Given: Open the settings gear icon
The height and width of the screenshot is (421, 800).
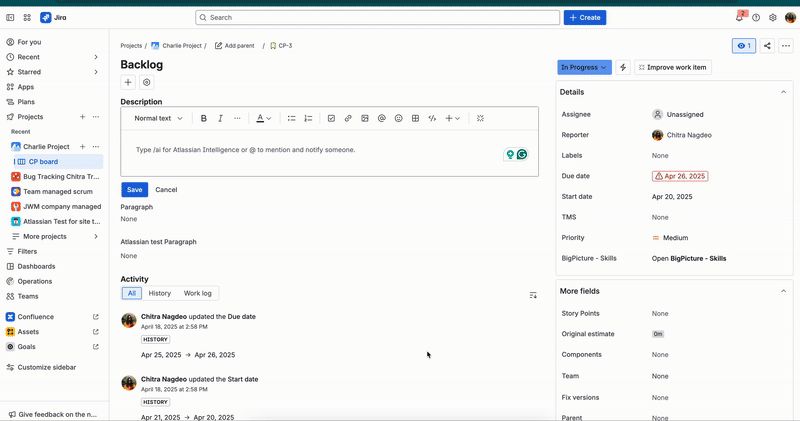Looking at the screenshot, I should (x=773, y=17).
